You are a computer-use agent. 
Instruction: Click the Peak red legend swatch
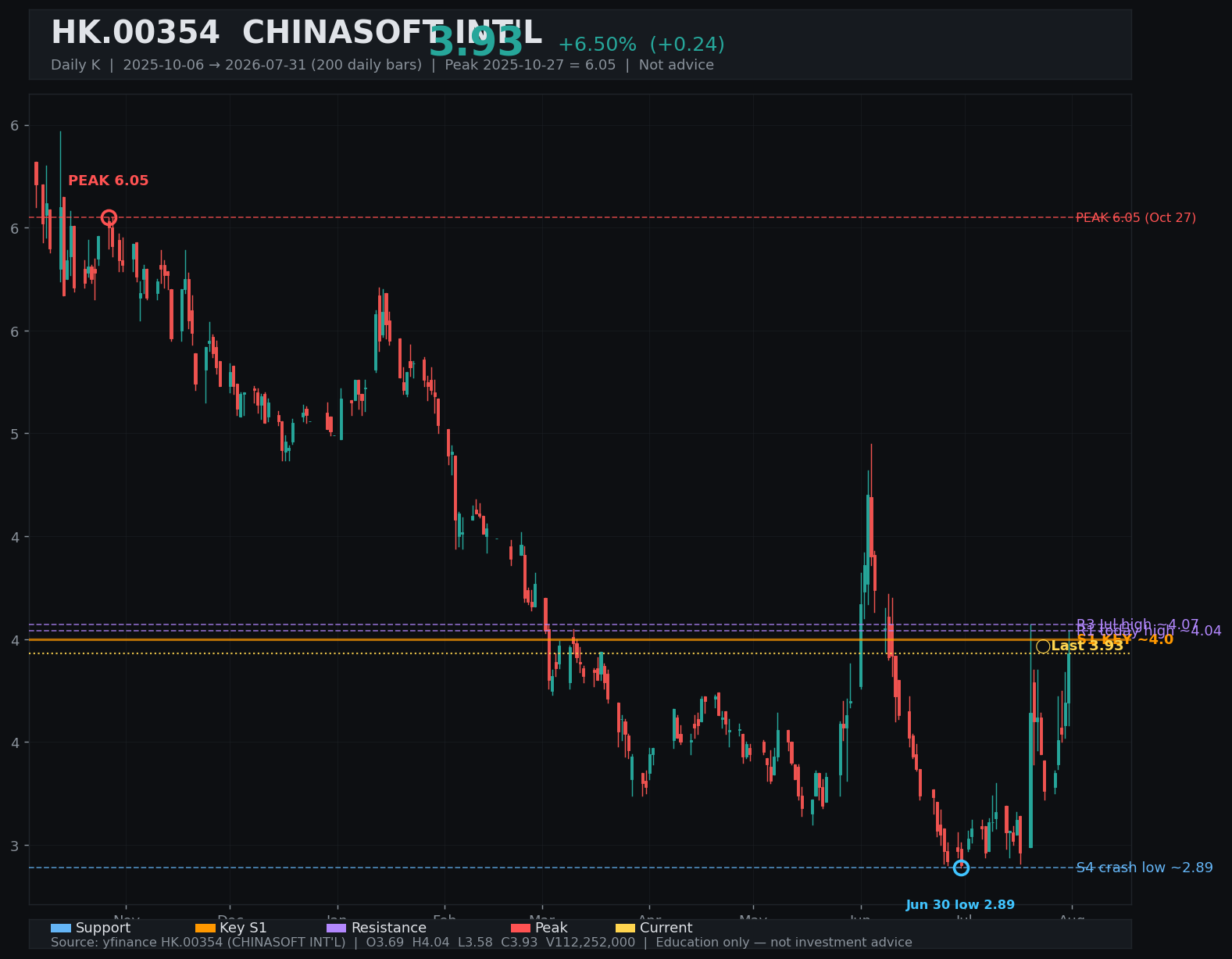point(520,929)
